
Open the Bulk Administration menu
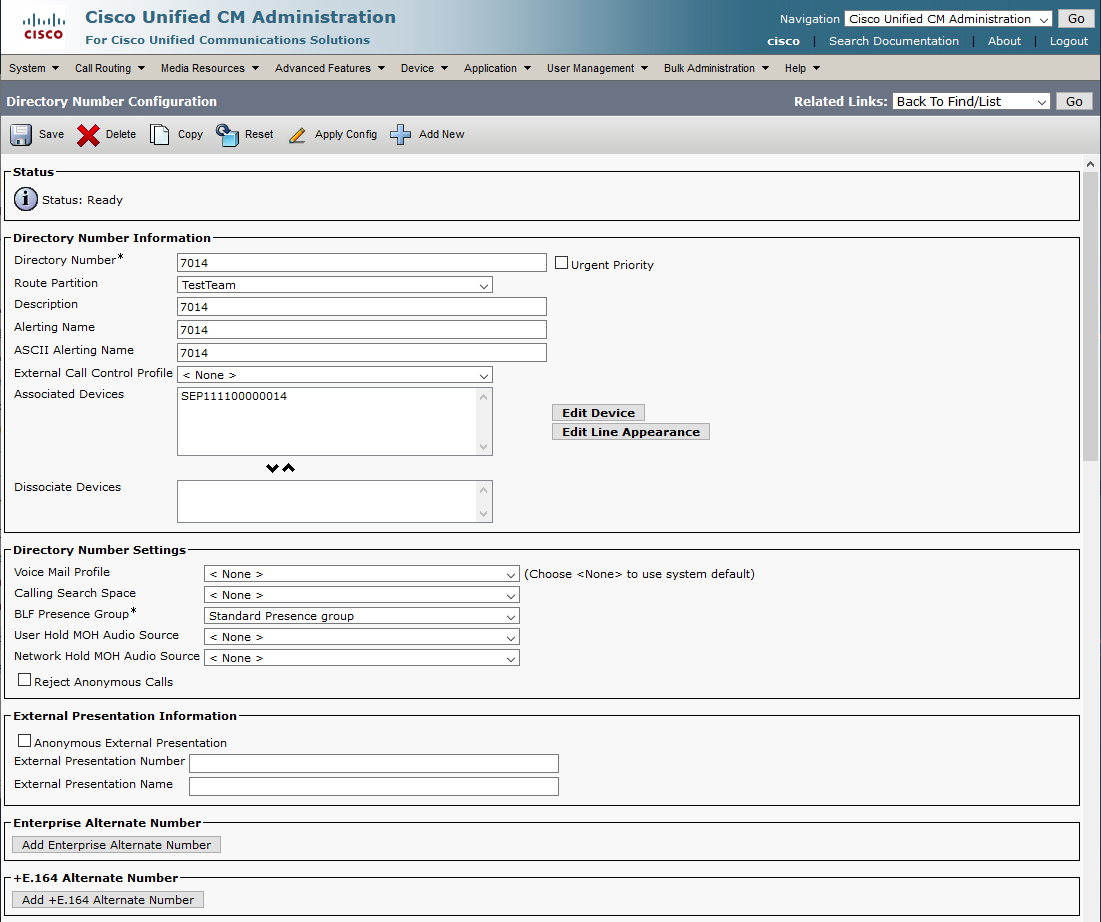(716, 68)
